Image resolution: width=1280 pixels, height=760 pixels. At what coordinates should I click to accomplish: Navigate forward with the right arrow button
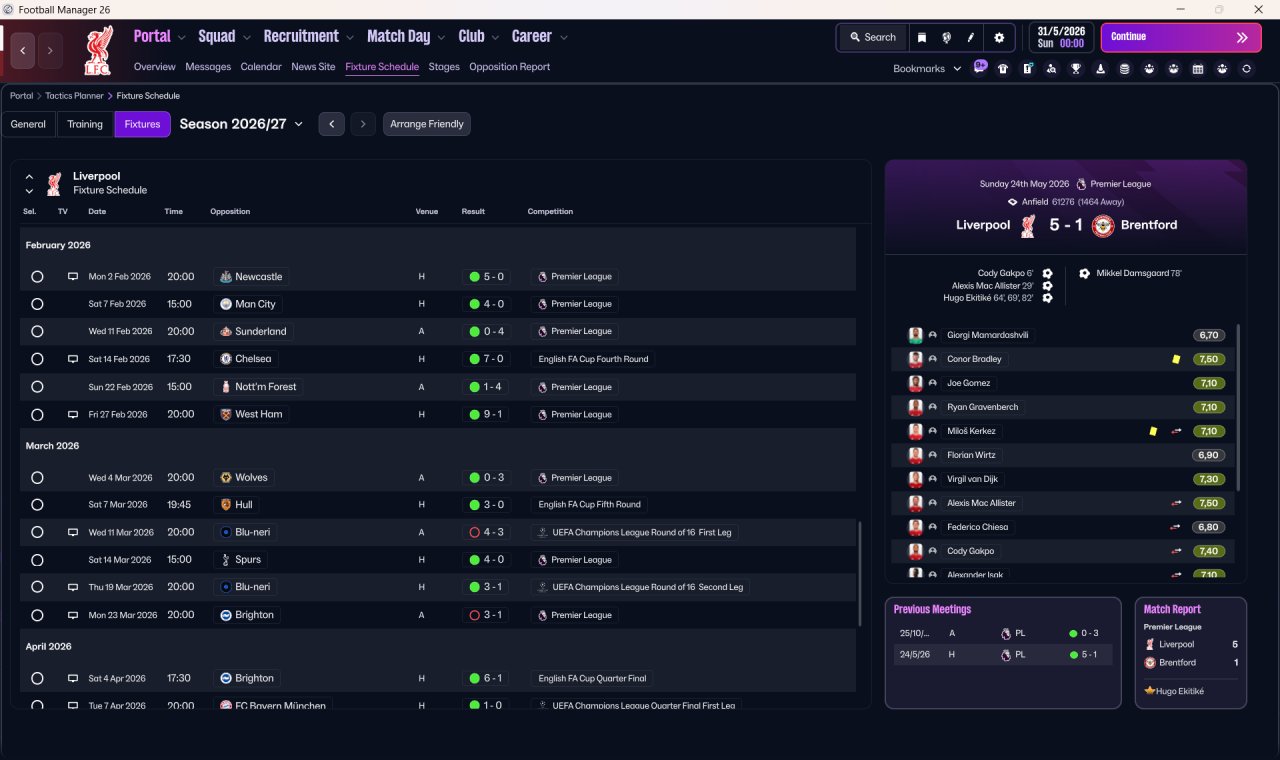pyautogui.click(x=50, y=49)
